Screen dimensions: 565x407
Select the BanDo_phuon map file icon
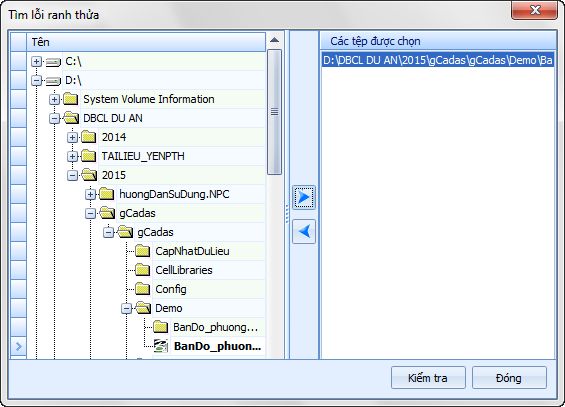coord(161,346)
